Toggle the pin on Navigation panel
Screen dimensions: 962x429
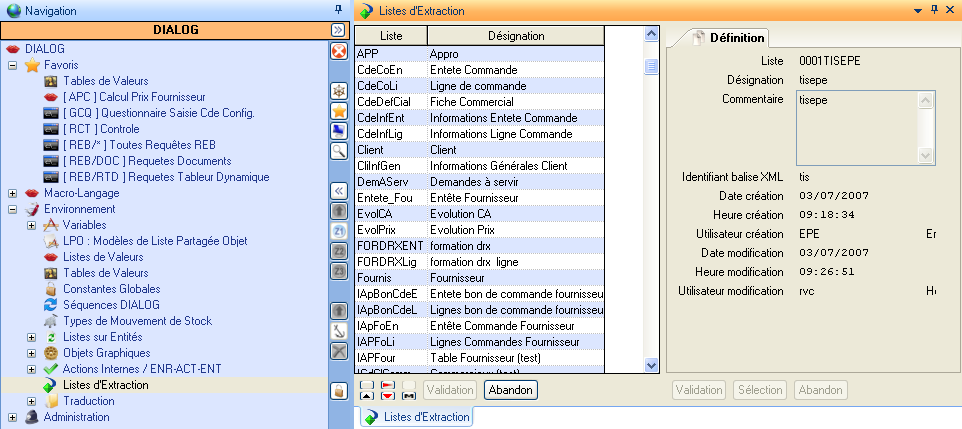(x=338, y=9)
